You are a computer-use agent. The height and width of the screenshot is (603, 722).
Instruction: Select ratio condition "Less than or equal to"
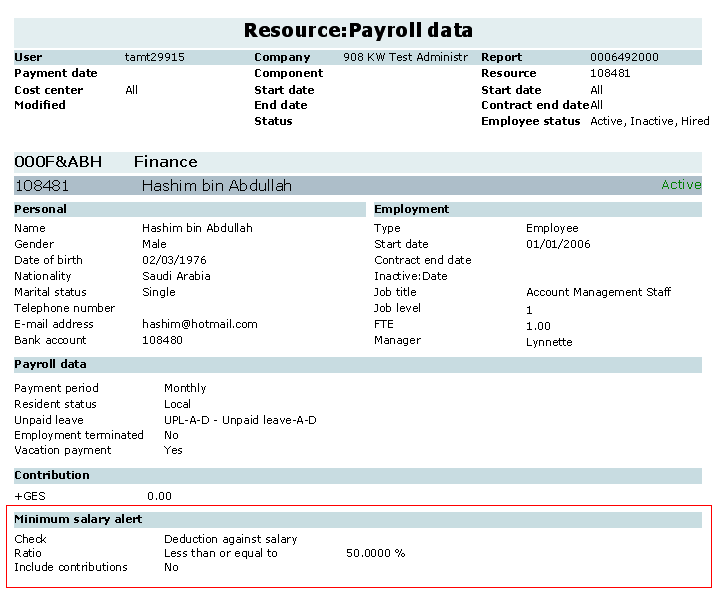(x=221, y=553)
